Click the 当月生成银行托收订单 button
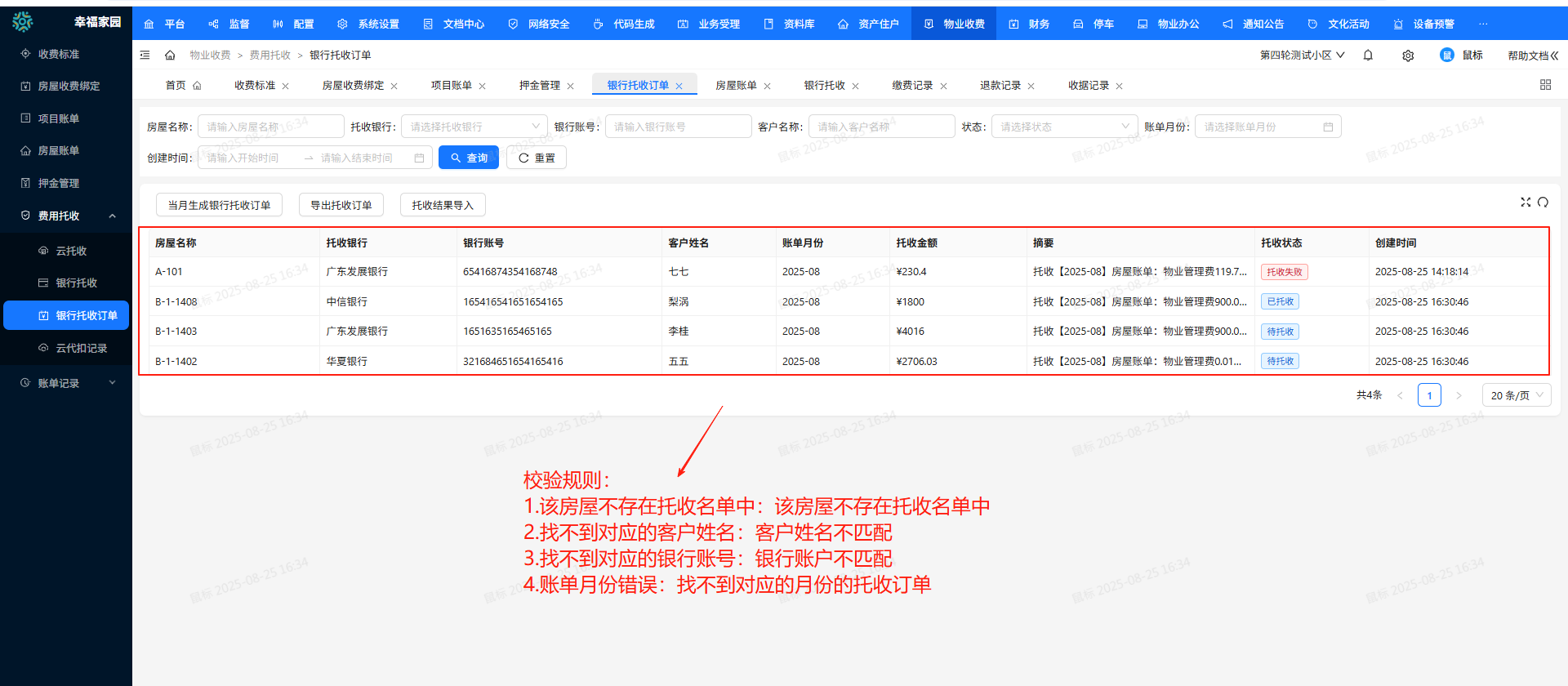The image size is (1568, 686). (219, 205)
